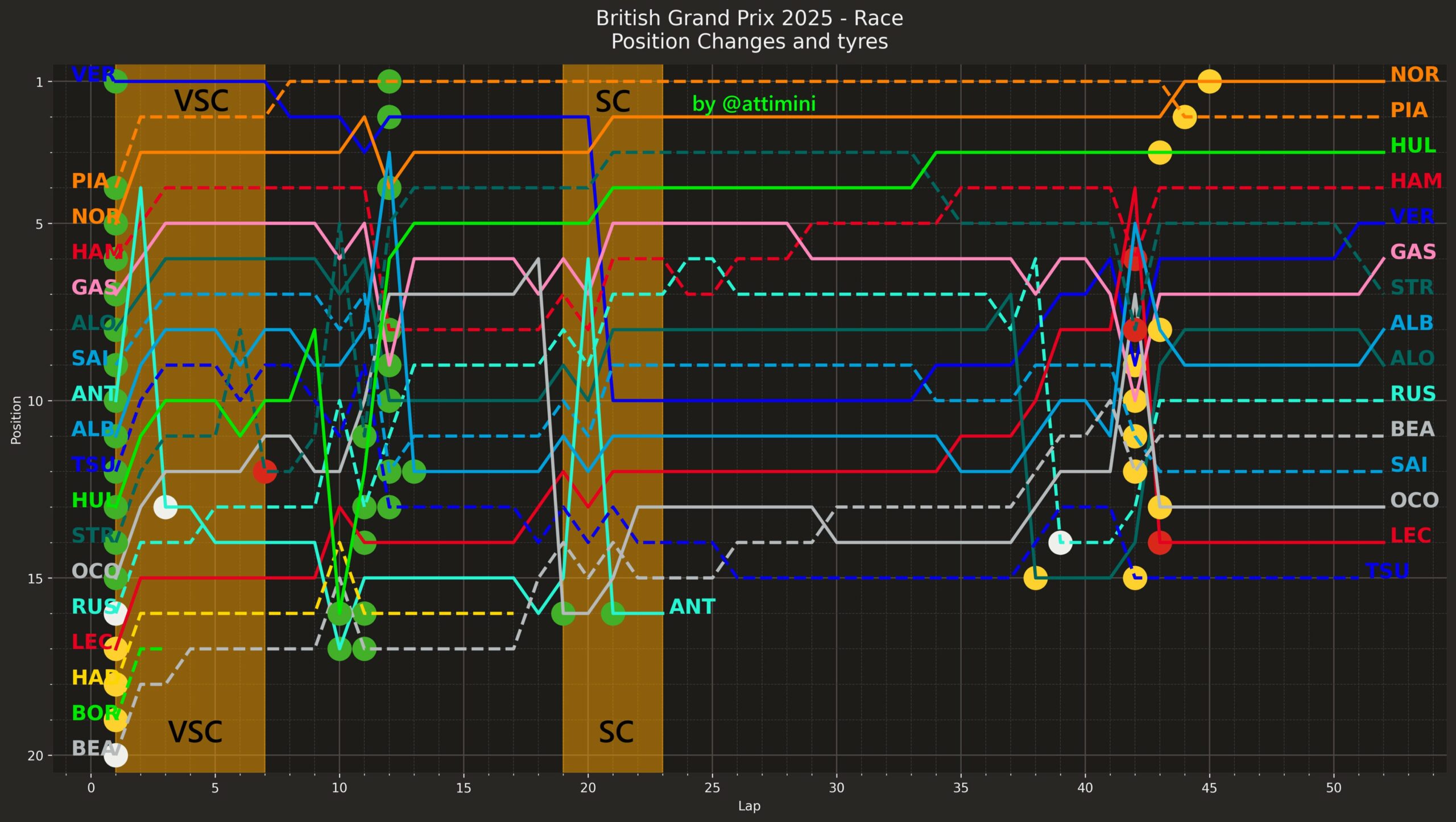Click the ANT retirement label mid-chart
The width and height of the screenshot is (1456, 822).
[692, 607]
